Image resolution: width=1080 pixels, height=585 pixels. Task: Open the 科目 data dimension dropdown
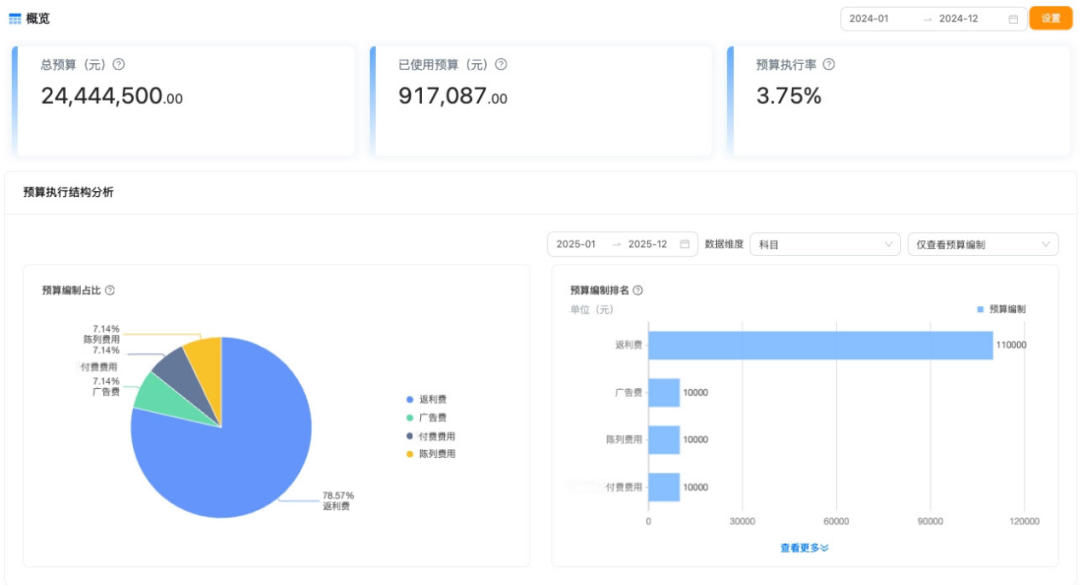(824, 244)
